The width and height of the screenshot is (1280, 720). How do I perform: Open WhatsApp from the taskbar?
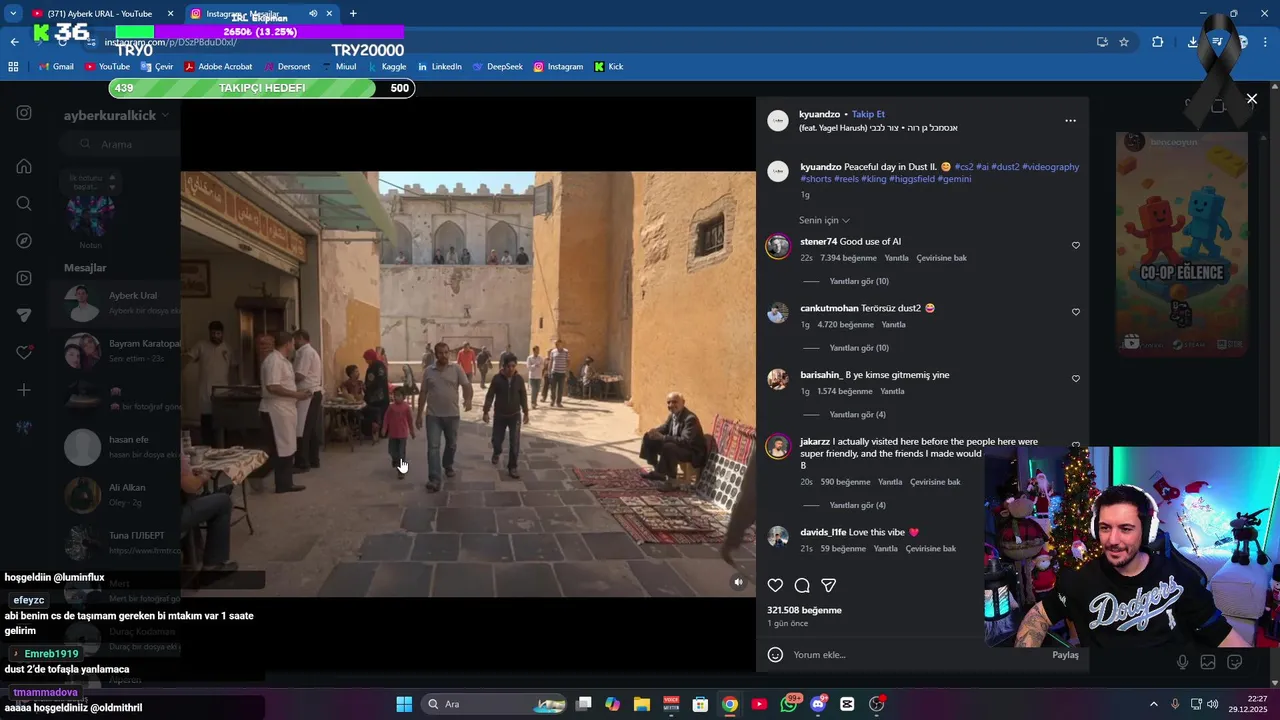click(789, 704)
